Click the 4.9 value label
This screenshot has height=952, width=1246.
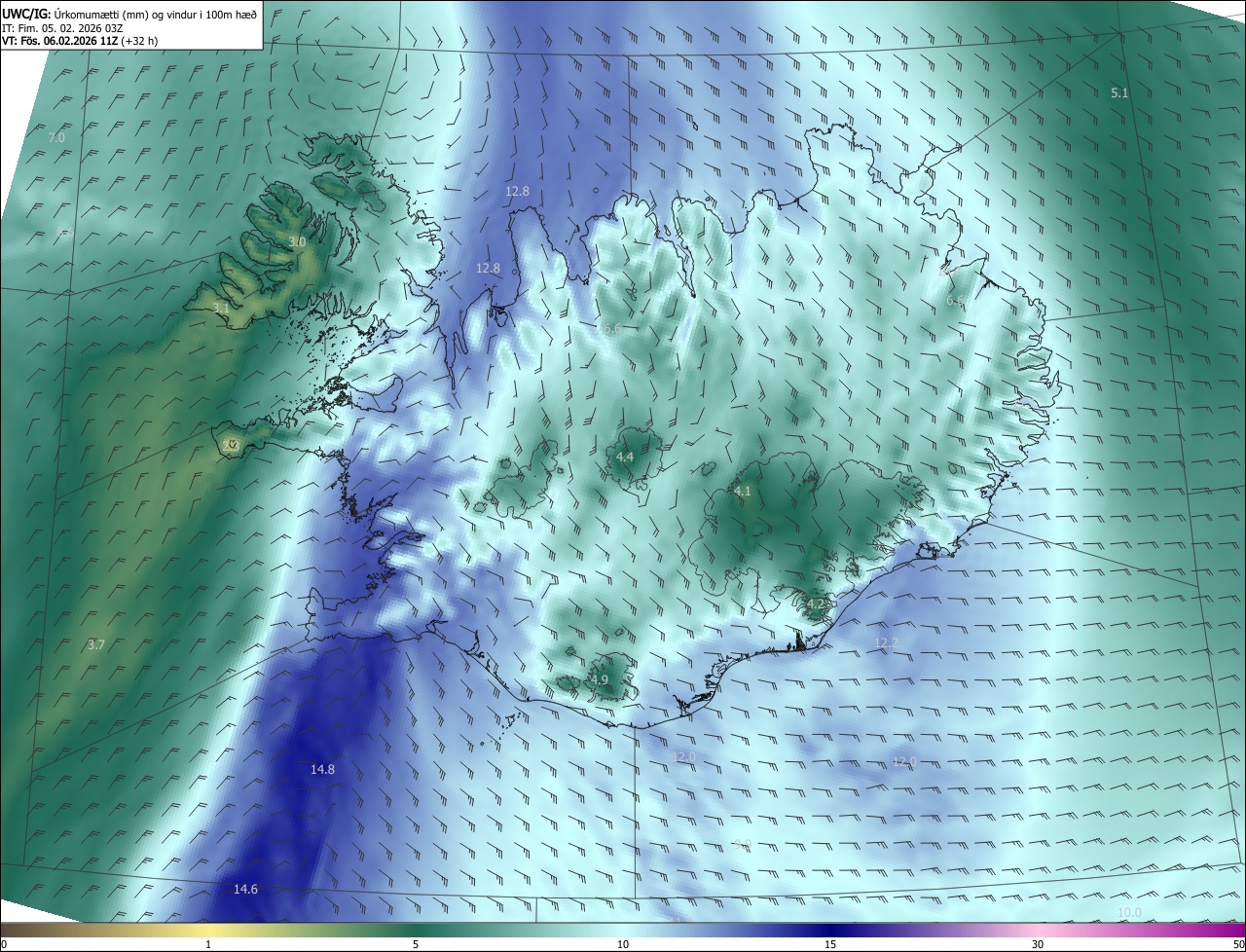coord(599,679)
